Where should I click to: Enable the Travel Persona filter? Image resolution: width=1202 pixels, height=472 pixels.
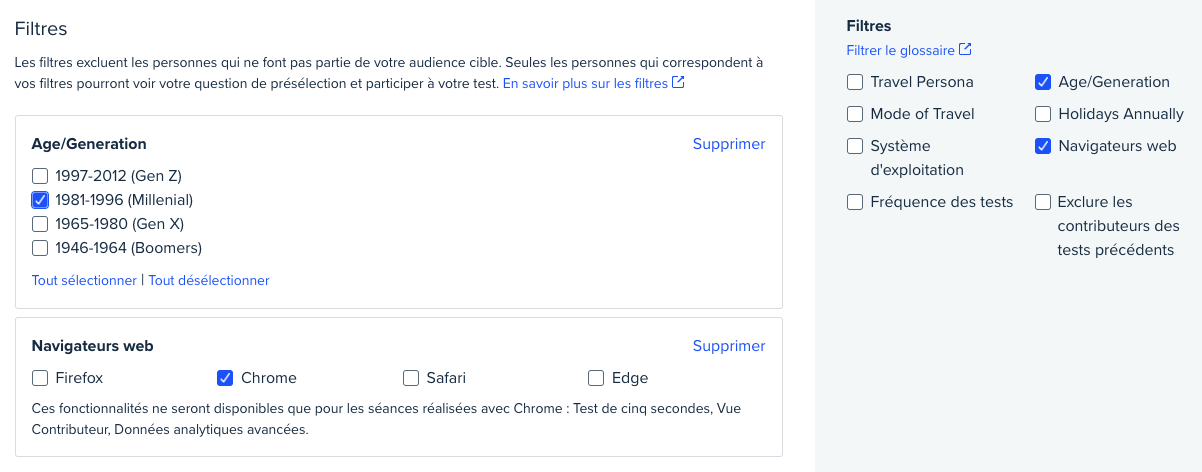[x=855, y=82]
